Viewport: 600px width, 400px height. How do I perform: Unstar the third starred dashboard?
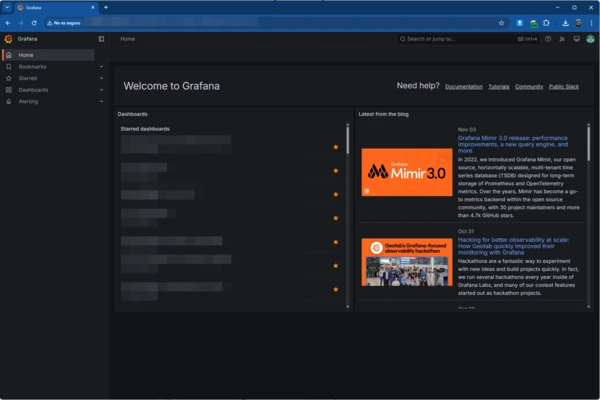point(336,194)
